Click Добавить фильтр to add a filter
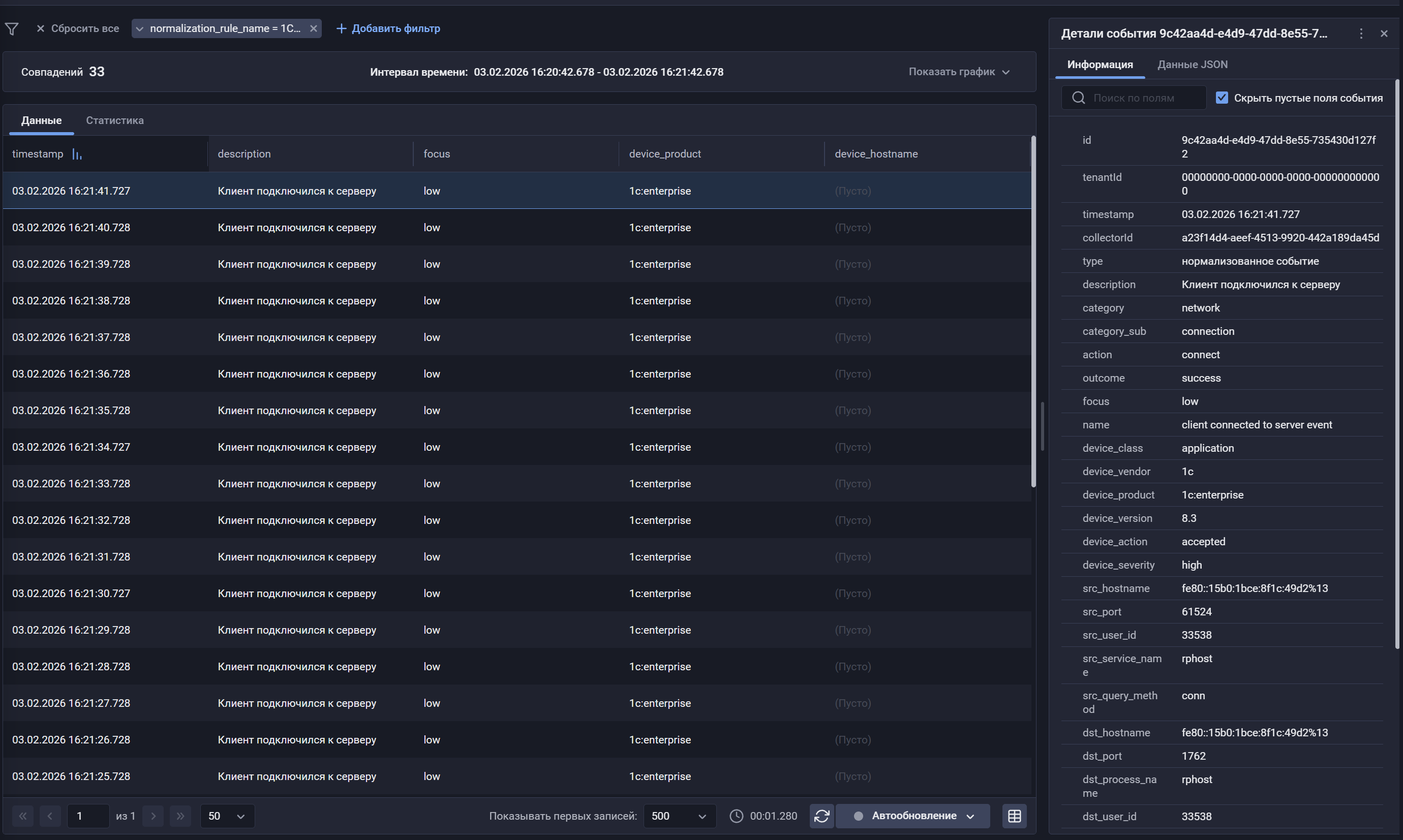Viewport: 1403px width, 840px height. click(x=388, y=28)
